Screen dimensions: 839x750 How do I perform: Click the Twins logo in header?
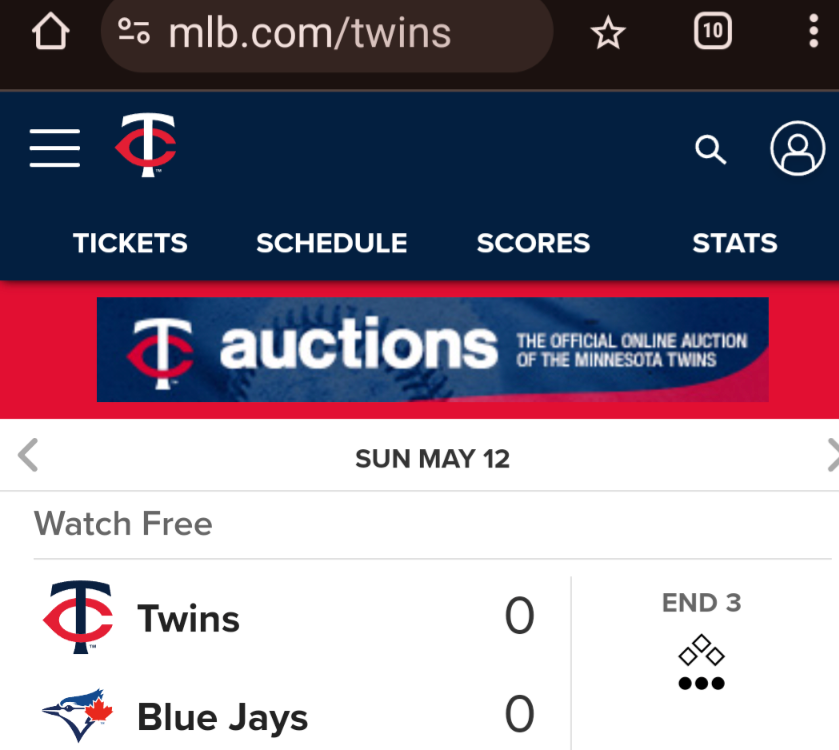[146, 146]
